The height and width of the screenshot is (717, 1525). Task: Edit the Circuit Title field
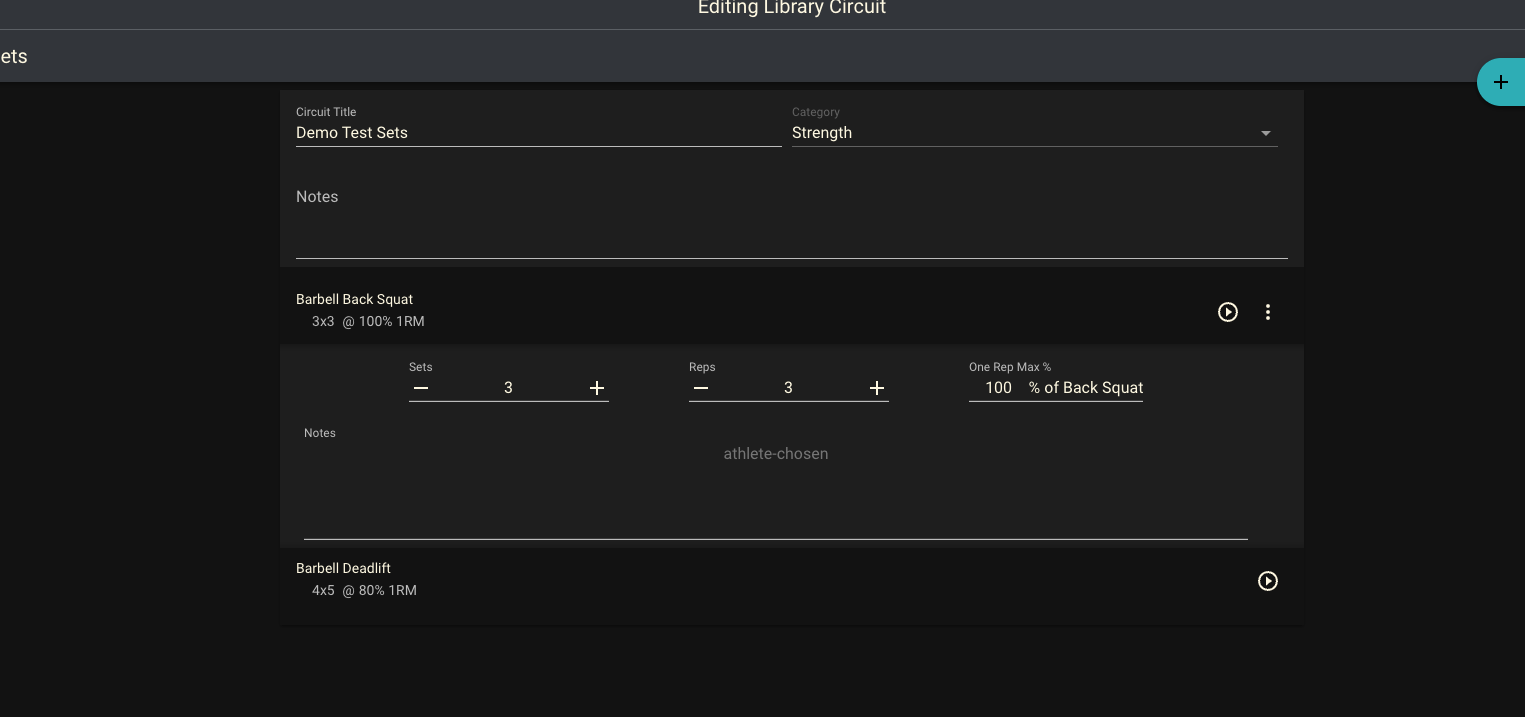pos(538,133)
